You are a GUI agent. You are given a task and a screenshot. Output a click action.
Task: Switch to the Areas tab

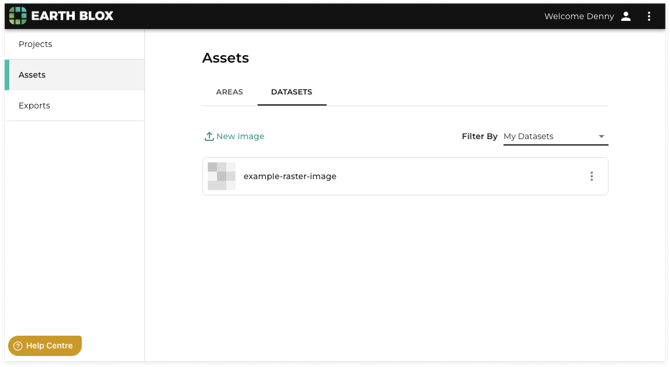coord(229,92)
